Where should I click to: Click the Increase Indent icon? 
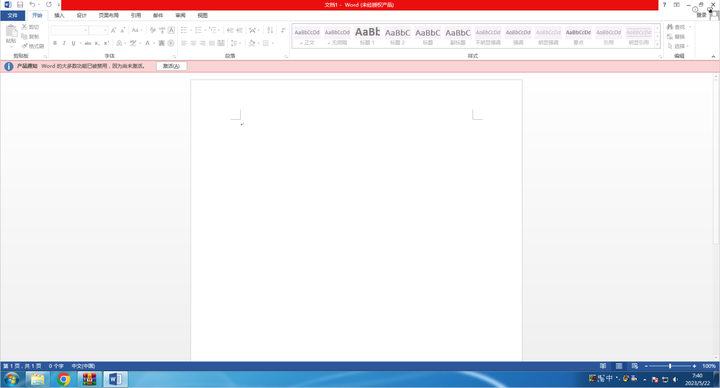[x=240, y=30]
